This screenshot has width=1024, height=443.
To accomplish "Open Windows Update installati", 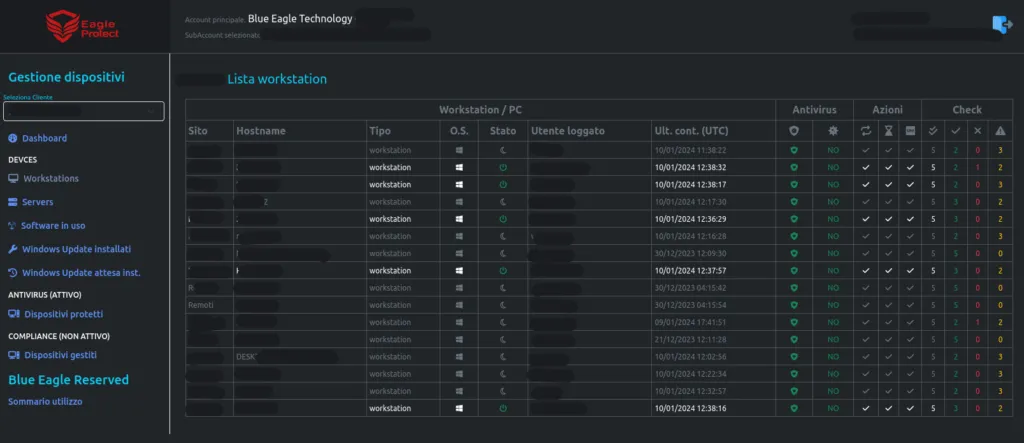I will click(x=76, y=250).
